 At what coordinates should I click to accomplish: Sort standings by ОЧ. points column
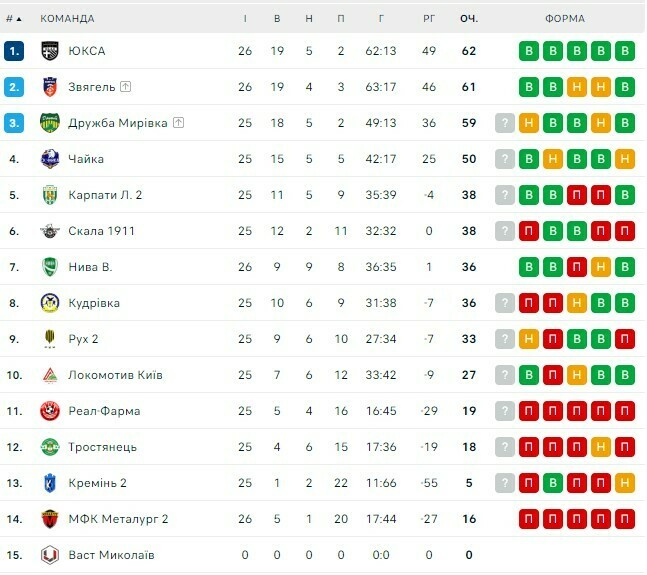[469, 18]
